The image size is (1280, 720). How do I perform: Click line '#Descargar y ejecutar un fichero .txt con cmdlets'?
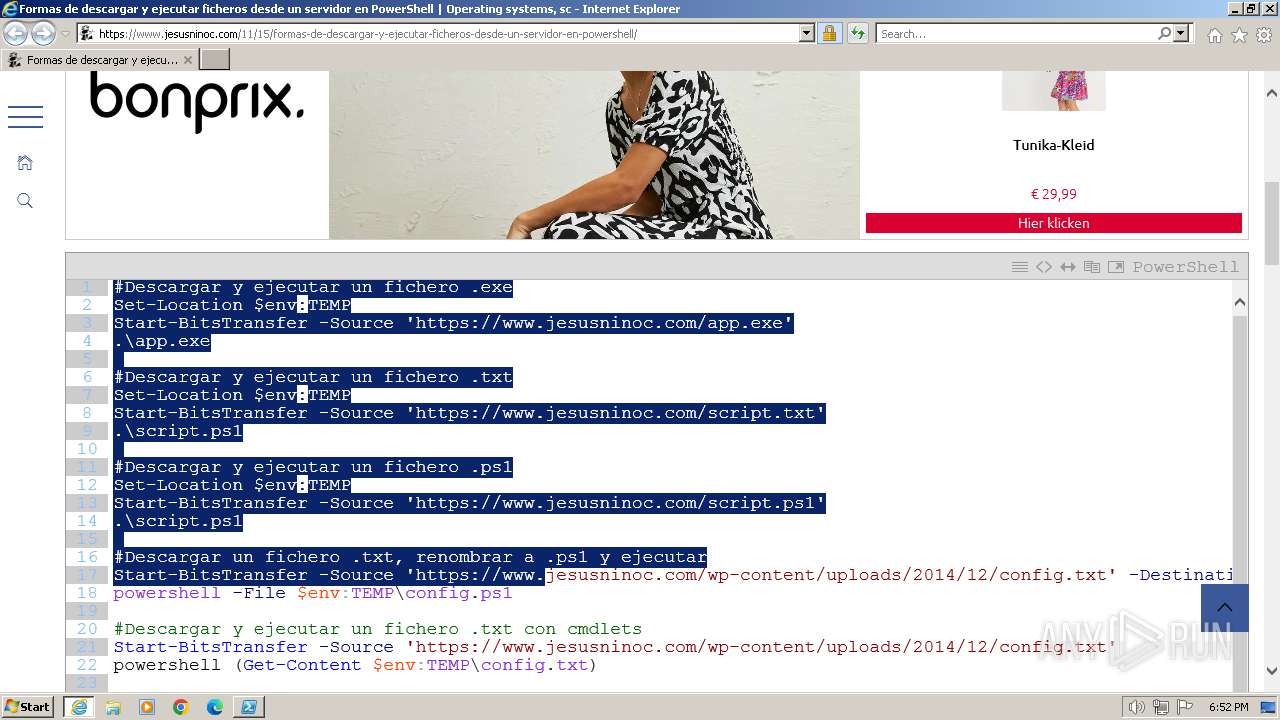377,629
